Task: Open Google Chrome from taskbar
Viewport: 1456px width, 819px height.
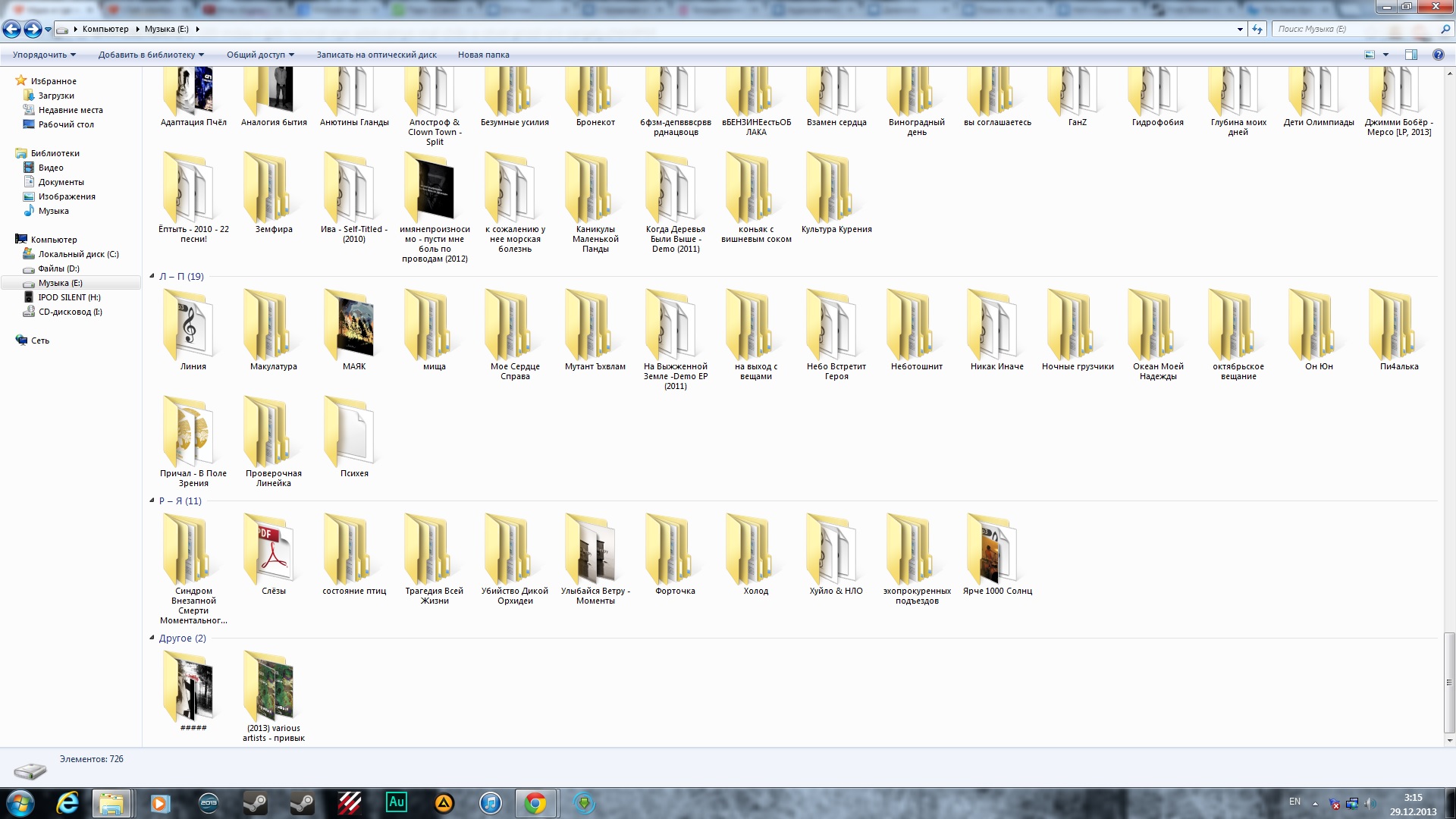Action: click(x=535, y=802)
